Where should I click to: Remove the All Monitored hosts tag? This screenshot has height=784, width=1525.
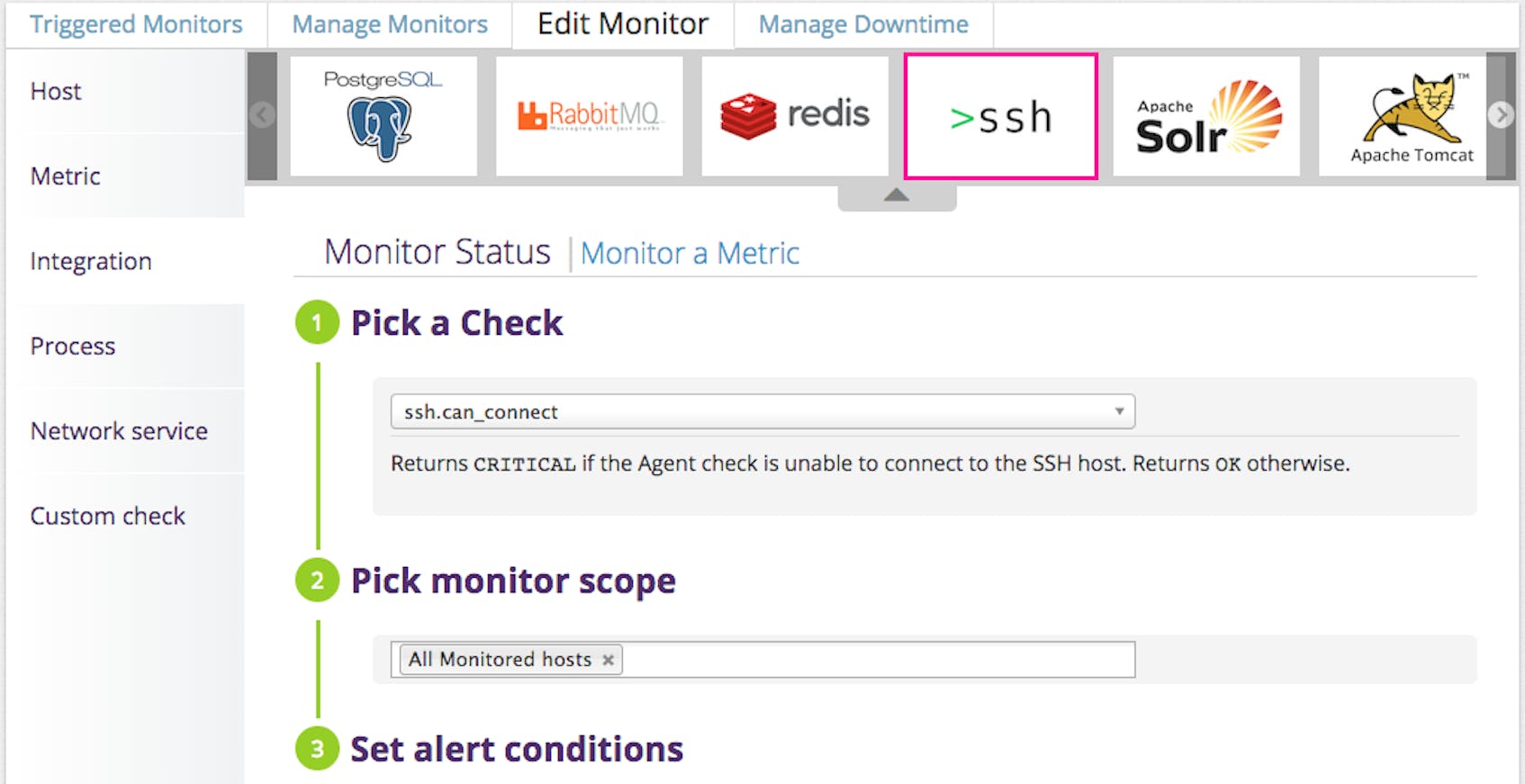coord(609,660)
